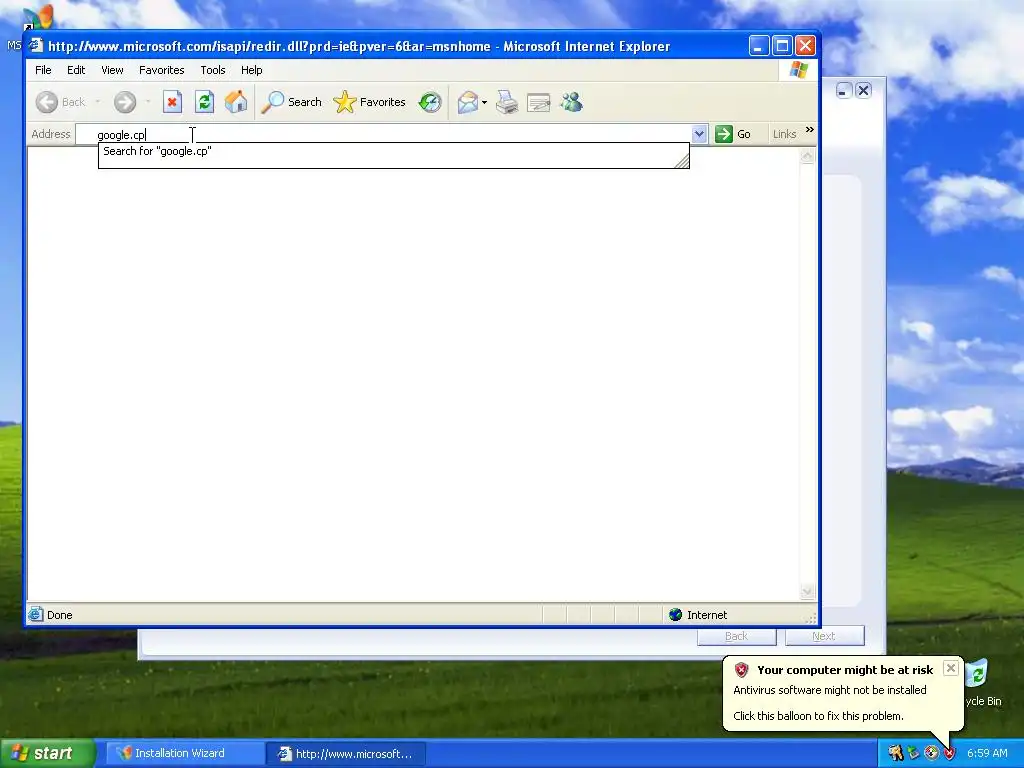Stop page loading with the red X icon
The width and height of the screenshot is (1024, 768).
tap(172, 102)
